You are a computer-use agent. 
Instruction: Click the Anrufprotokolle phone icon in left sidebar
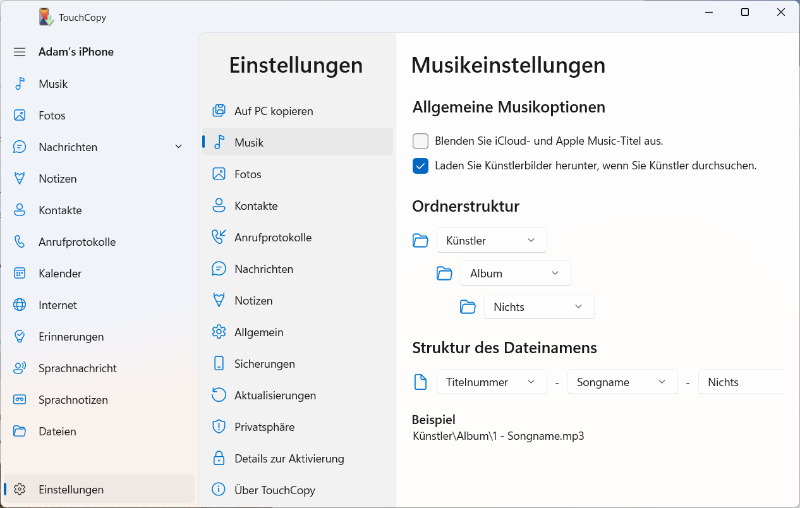[x=19, y=242]
